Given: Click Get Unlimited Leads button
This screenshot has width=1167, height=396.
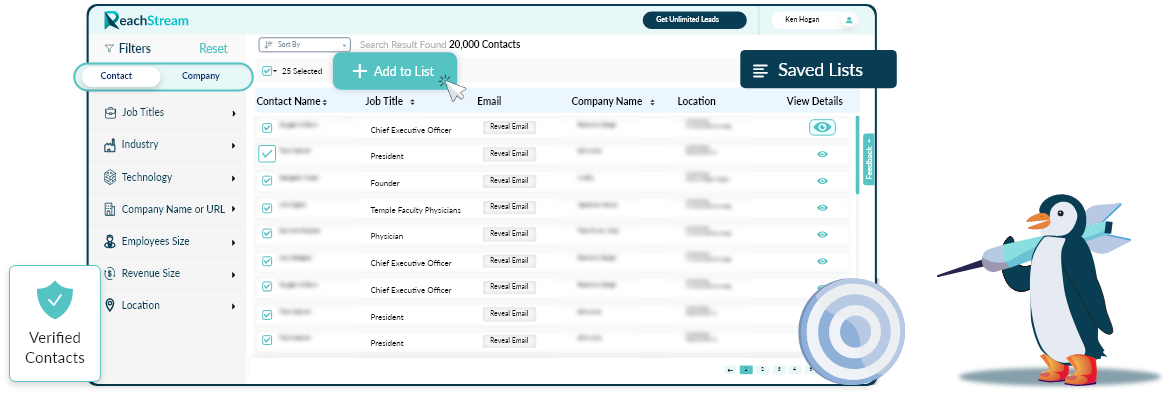Looking at the screenshot, I should (x=694, y=20).
